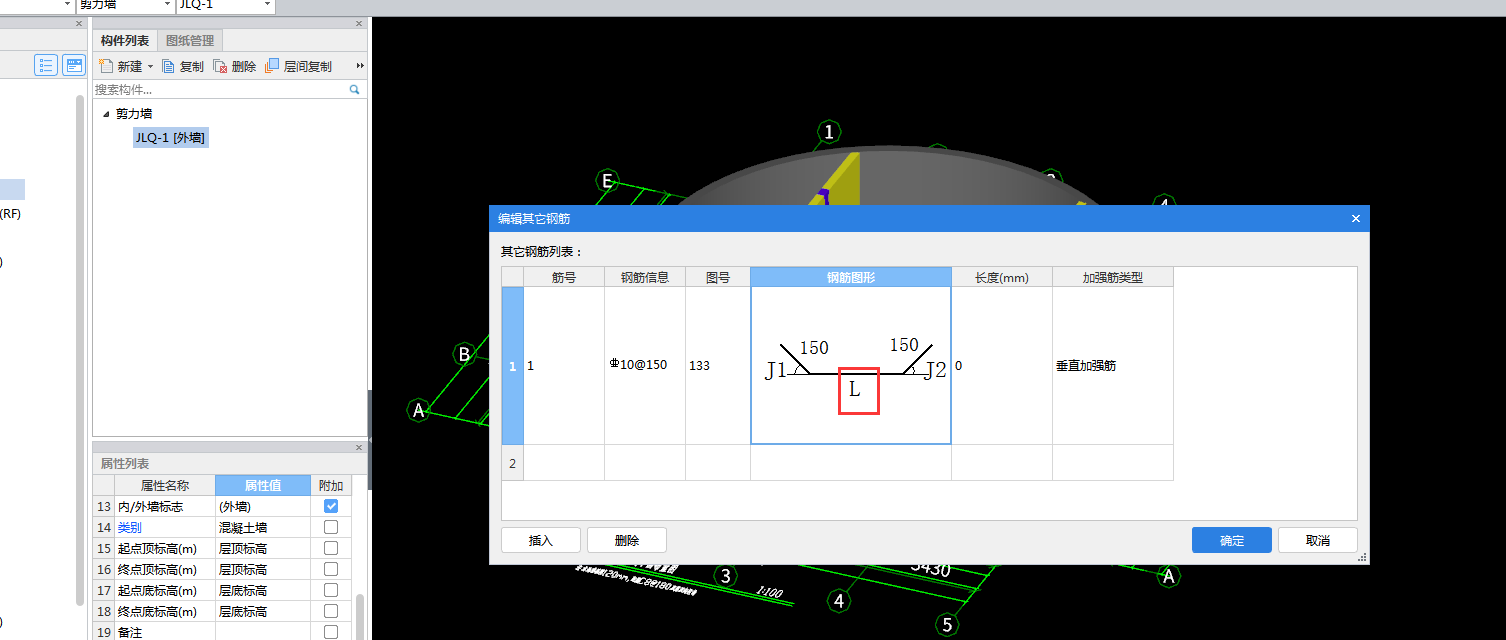
Task: Select JLQ-1 [外墙] in component tree
Action: (170, 138)
